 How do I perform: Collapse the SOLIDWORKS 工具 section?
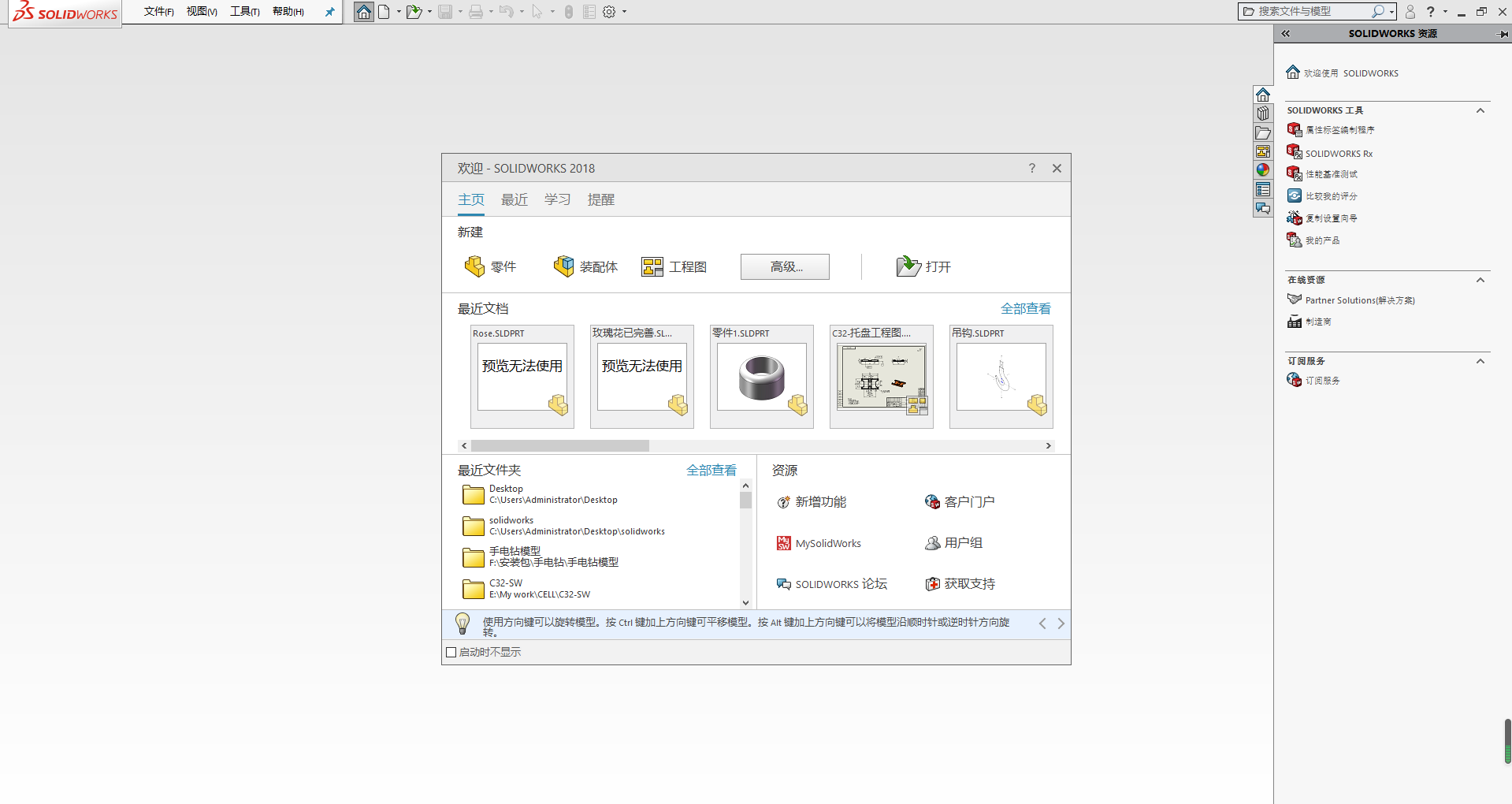[x=1480, y=110]
